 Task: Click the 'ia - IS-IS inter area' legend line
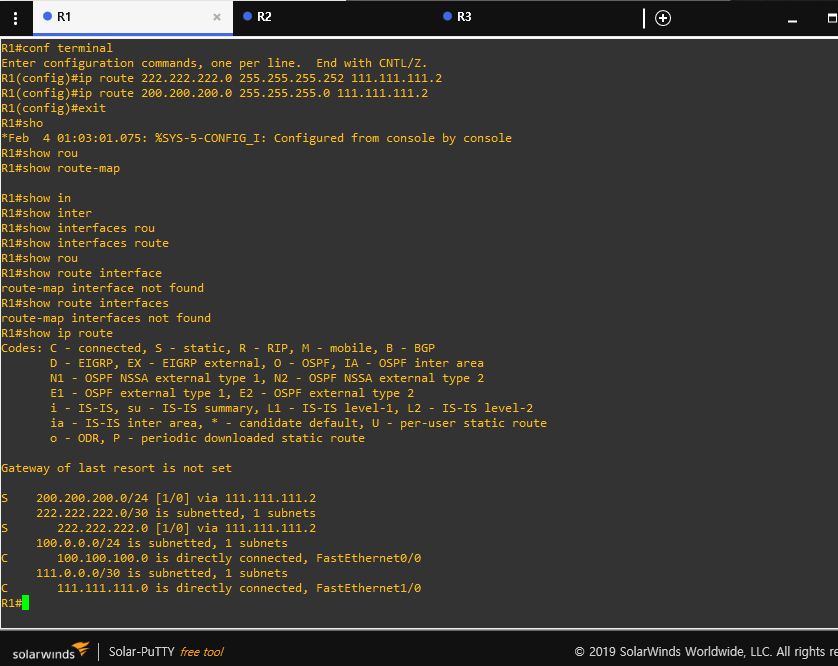tap(298, 423)
